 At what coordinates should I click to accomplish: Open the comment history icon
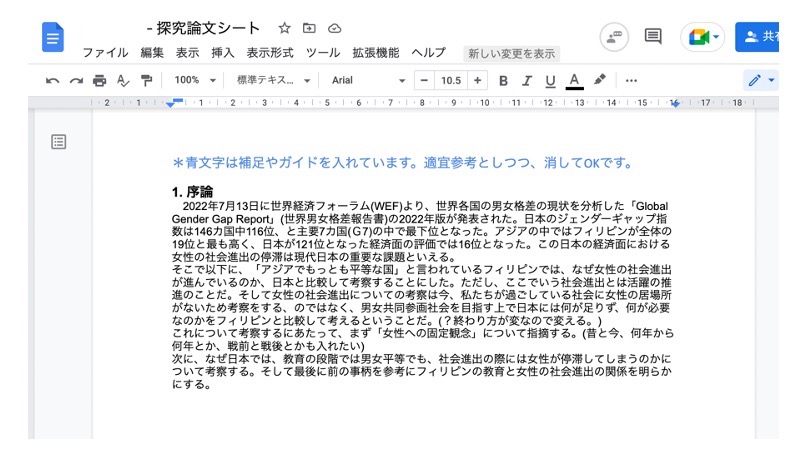(x=653, y=37)
